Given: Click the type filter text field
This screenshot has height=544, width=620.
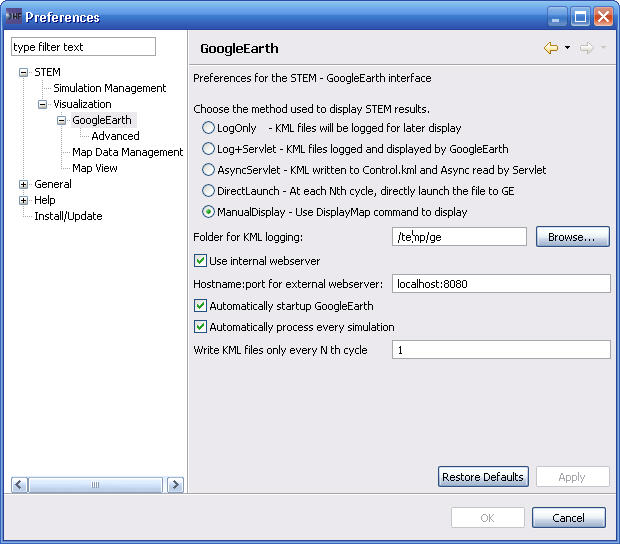Looking at the screenshot, I should tap(83, 47).
